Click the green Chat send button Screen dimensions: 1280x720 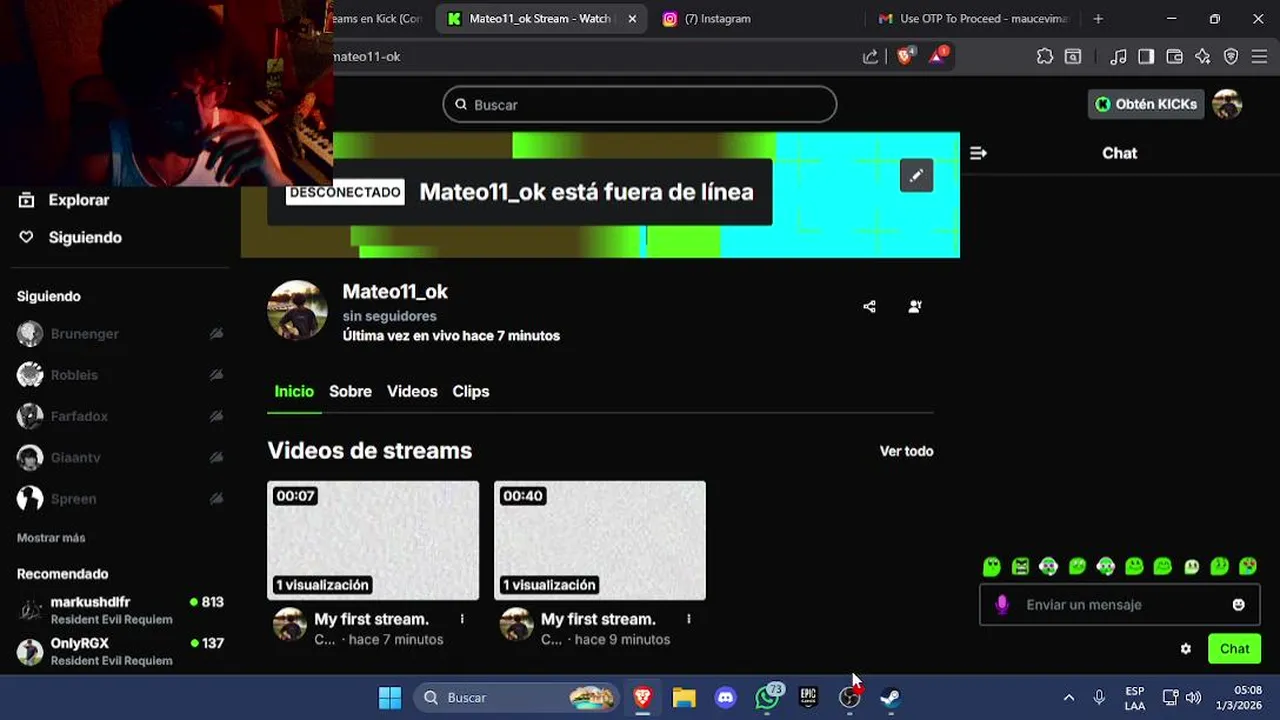point(1234,649)
